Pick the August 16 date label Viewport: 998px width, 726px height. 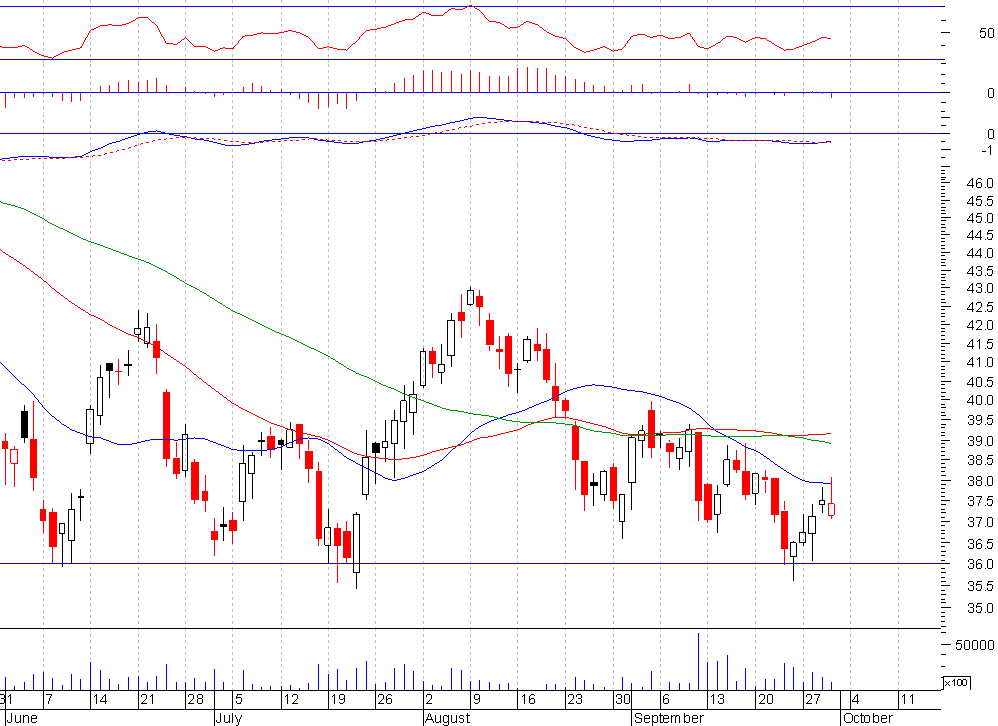[x=528, y=699]
